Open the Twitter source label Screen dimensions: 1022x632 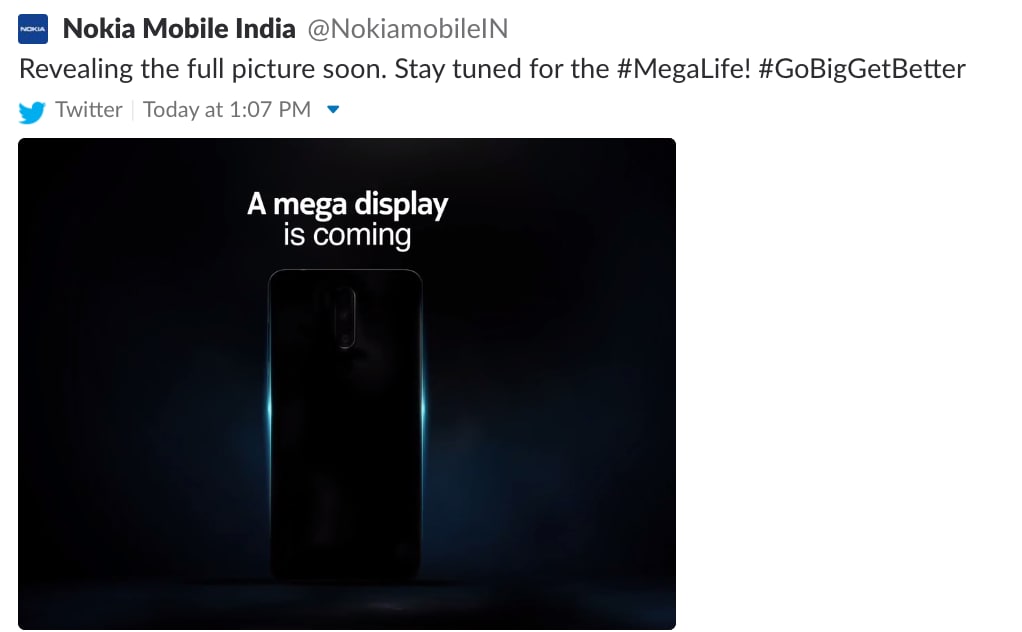tap(89, 110)
